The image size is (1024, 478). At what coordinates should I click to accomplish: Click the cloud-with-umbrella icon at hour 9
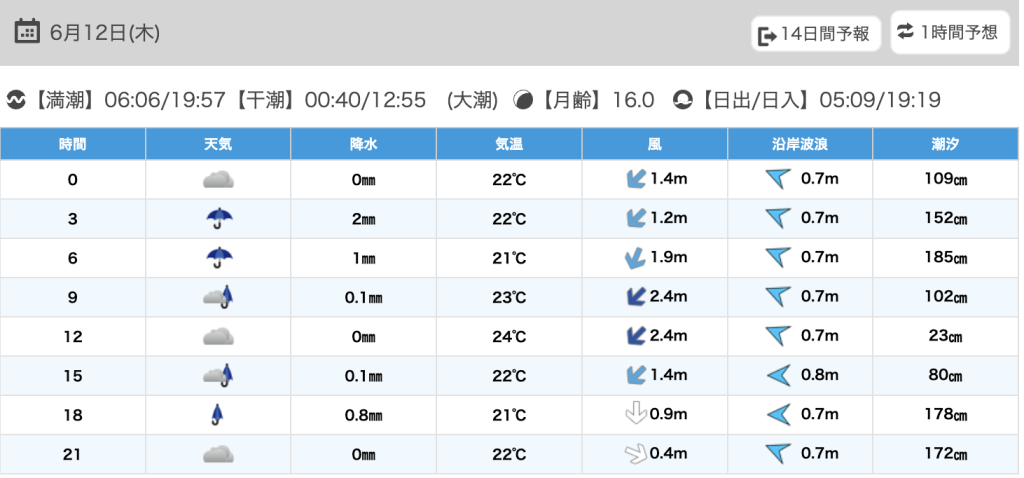point(218,297)
